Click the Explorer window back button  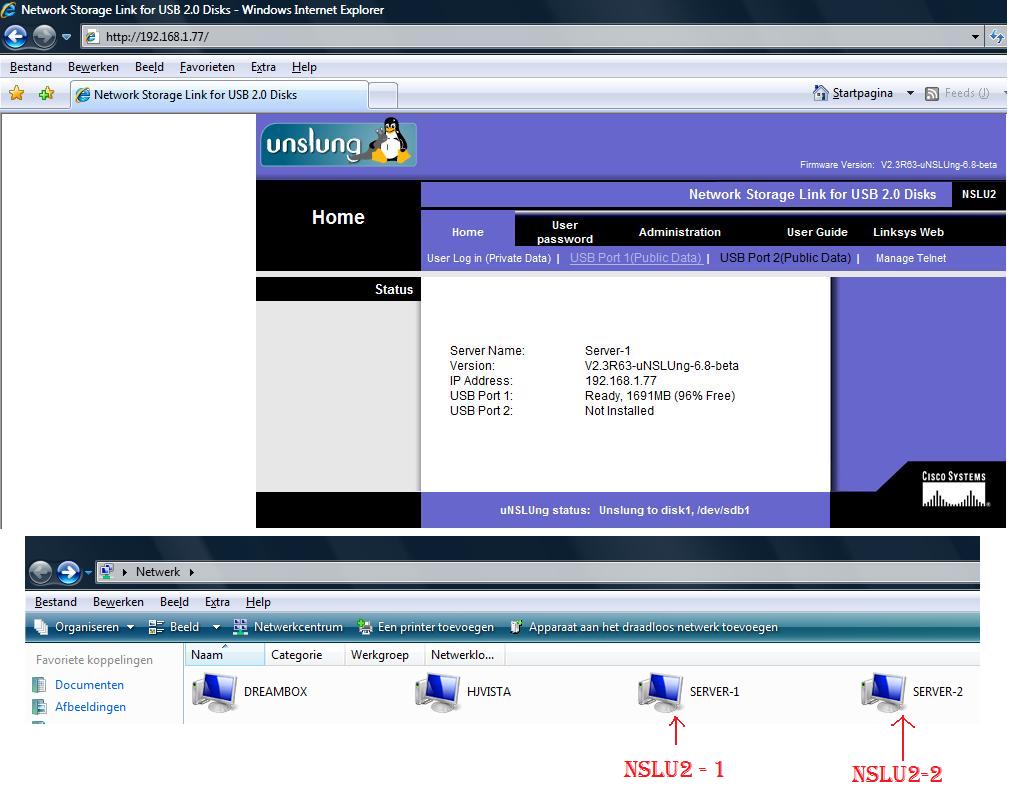[x=41, y=572]
